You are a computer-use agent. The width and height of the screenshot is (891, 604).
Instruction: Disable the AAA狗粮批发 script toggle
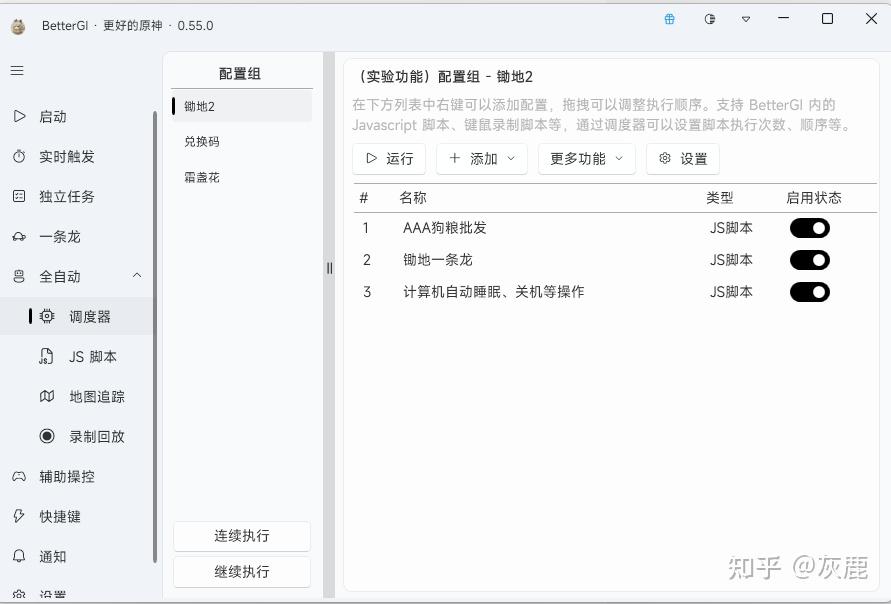810,228
